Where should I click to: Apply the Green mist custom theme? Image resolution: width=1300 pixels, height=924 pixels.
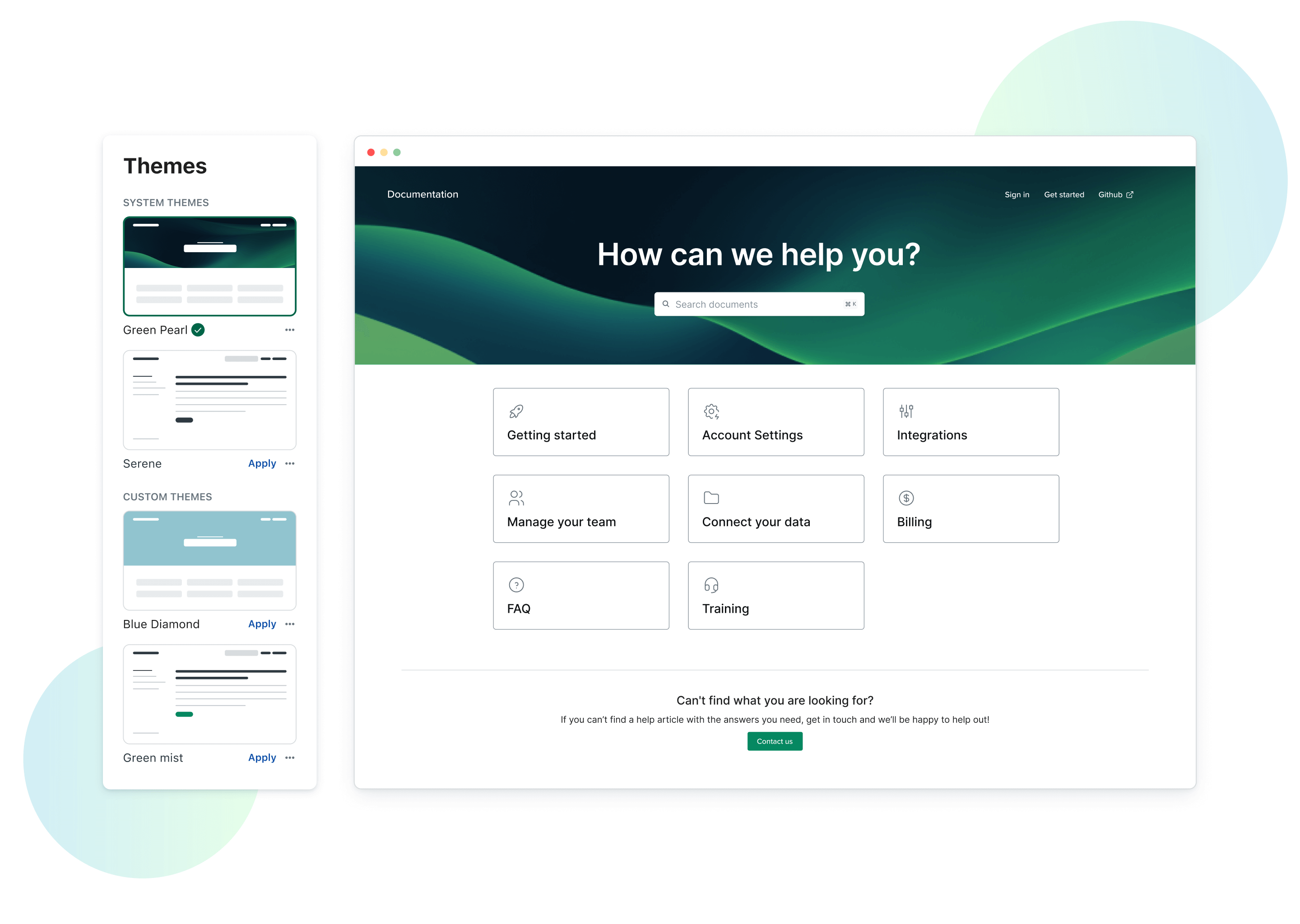click(262, 758)
